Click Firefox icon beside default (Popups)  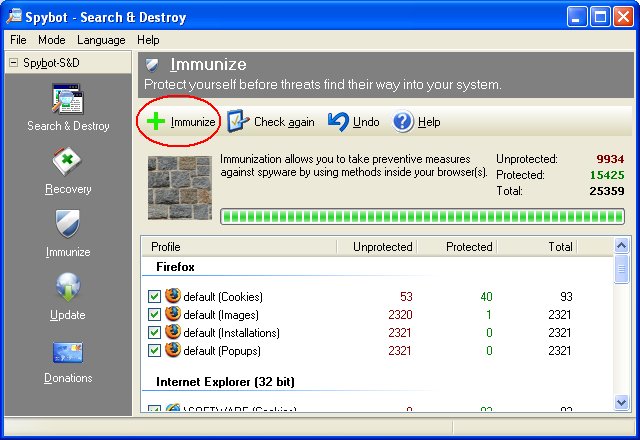(173, 350)
